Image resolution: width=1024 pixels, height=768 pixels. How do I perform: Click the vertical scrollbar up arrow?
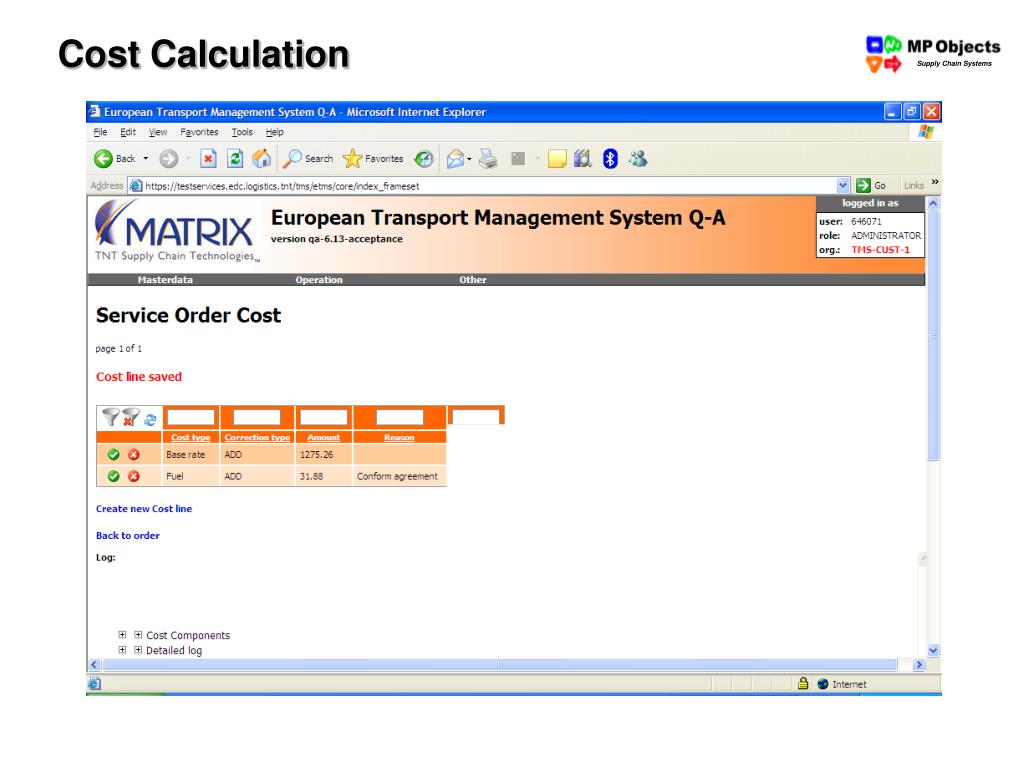click(933, 204)
